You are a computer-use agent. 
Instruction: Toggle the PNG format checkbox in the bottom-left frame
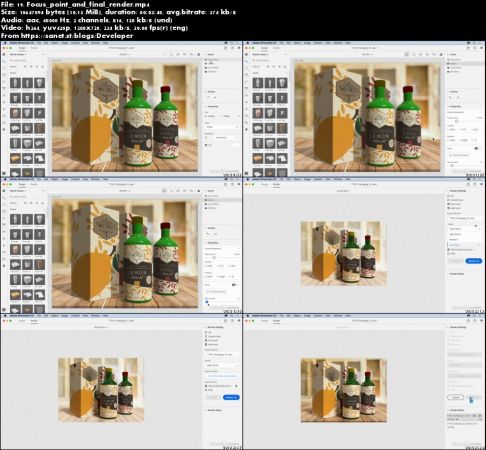(x=206, y=390)
